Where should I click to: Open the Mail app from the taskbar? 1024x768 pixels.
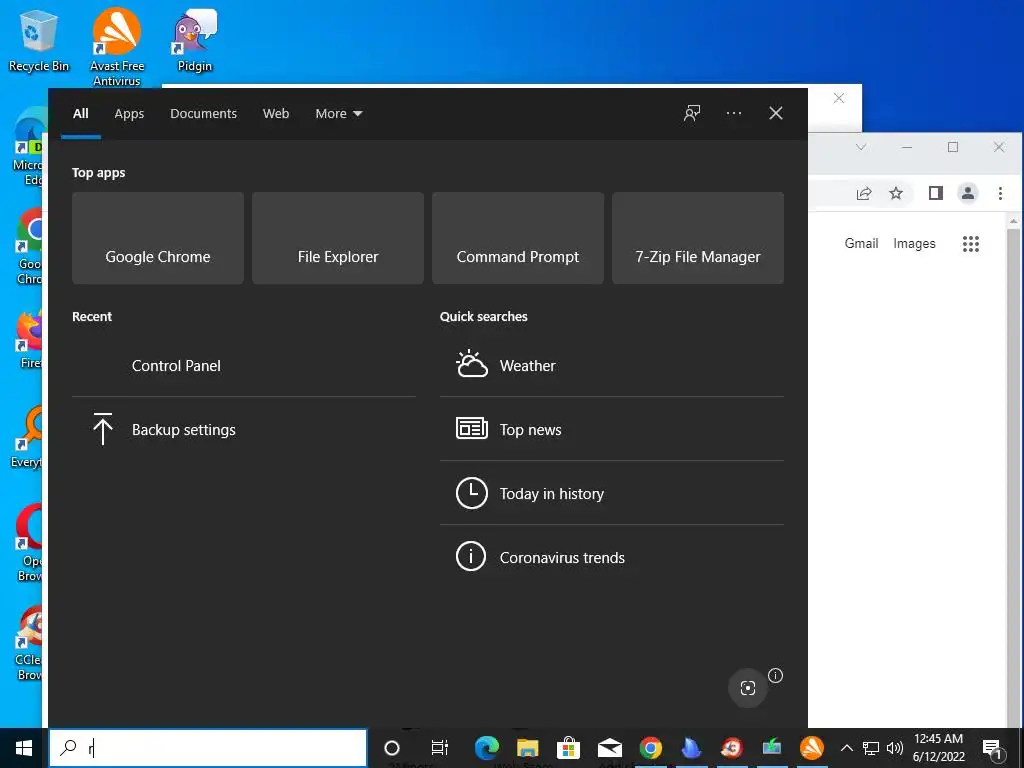(609, 748)
